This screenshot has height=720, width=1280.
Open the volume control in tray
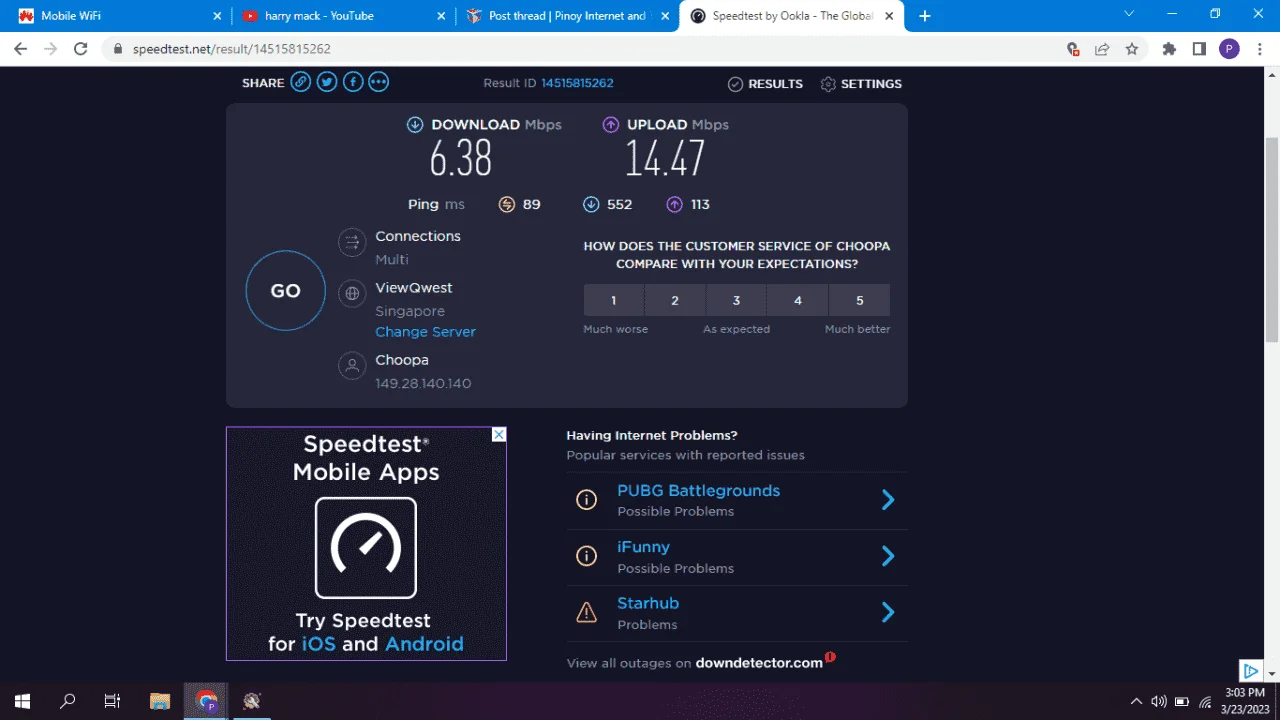1159,702
